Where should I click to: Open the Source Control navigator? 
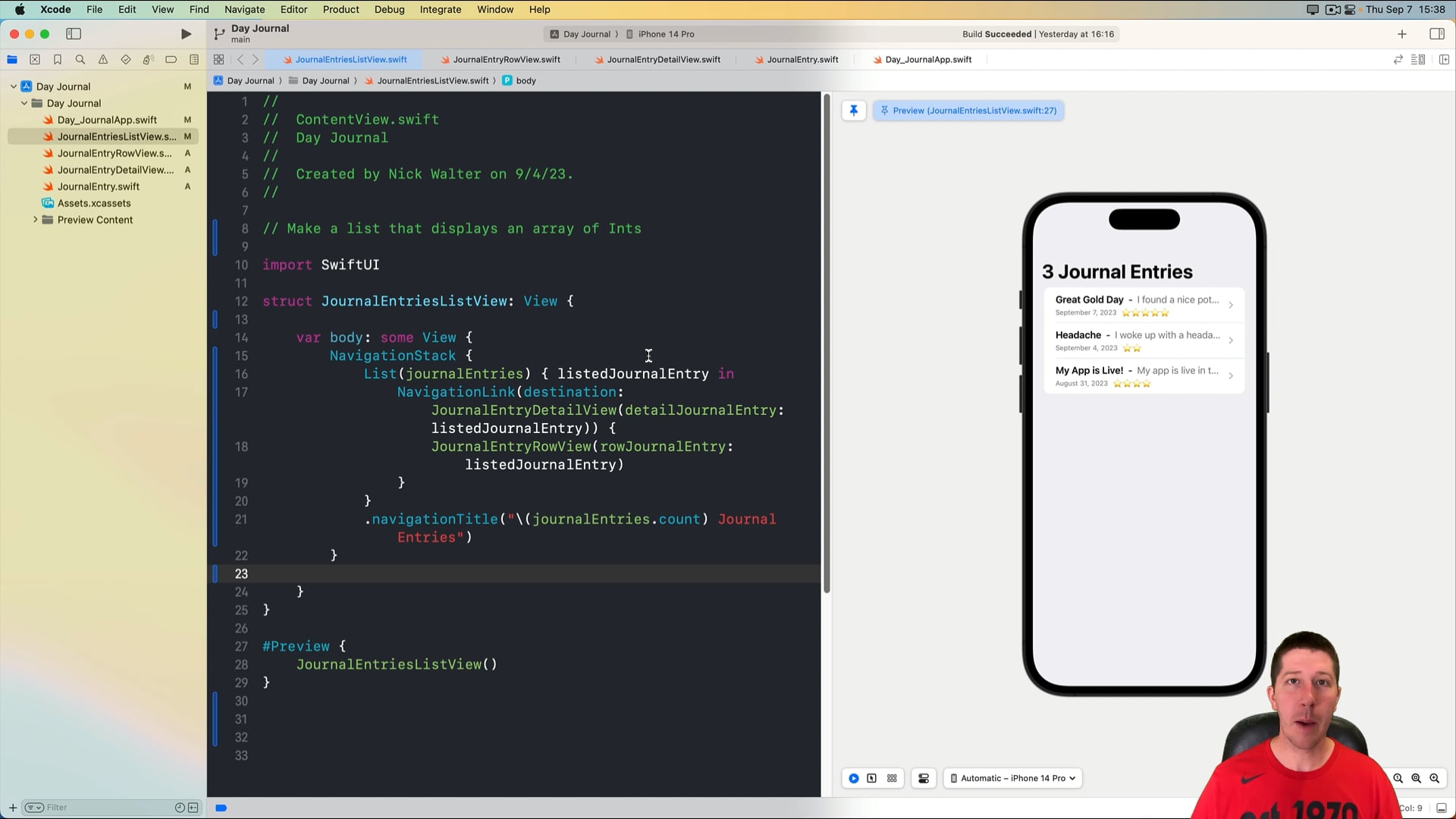35,59
